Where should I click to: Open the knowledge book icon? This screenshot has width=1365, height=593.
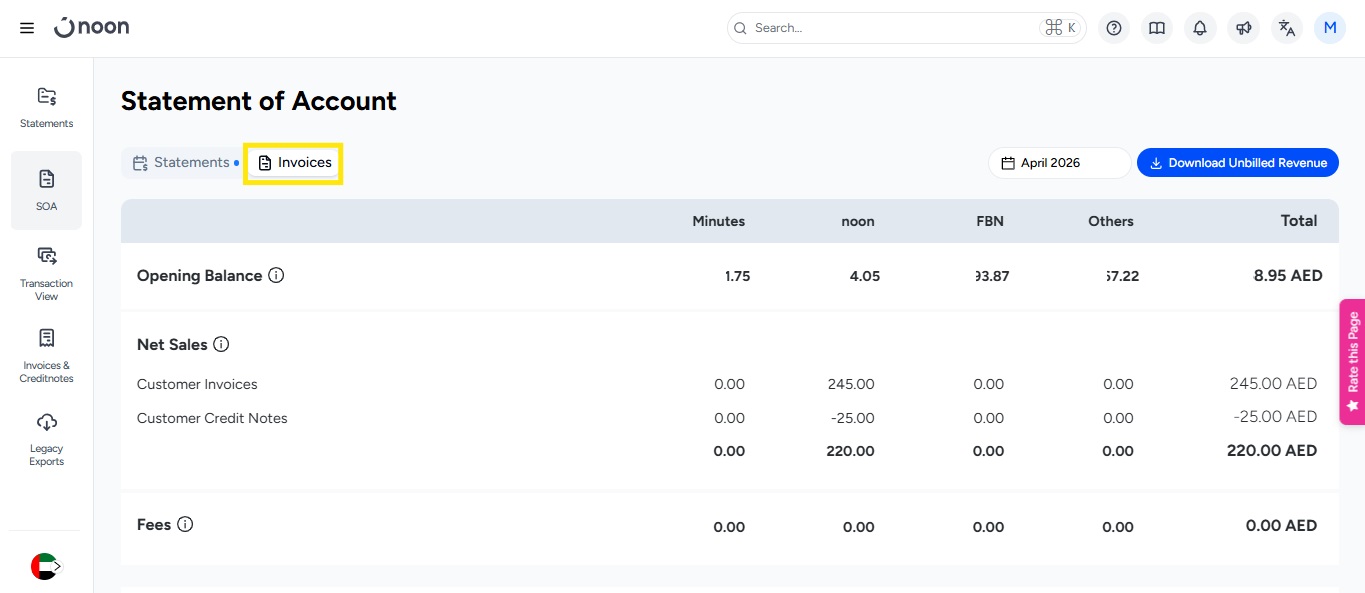[1157, 28]
